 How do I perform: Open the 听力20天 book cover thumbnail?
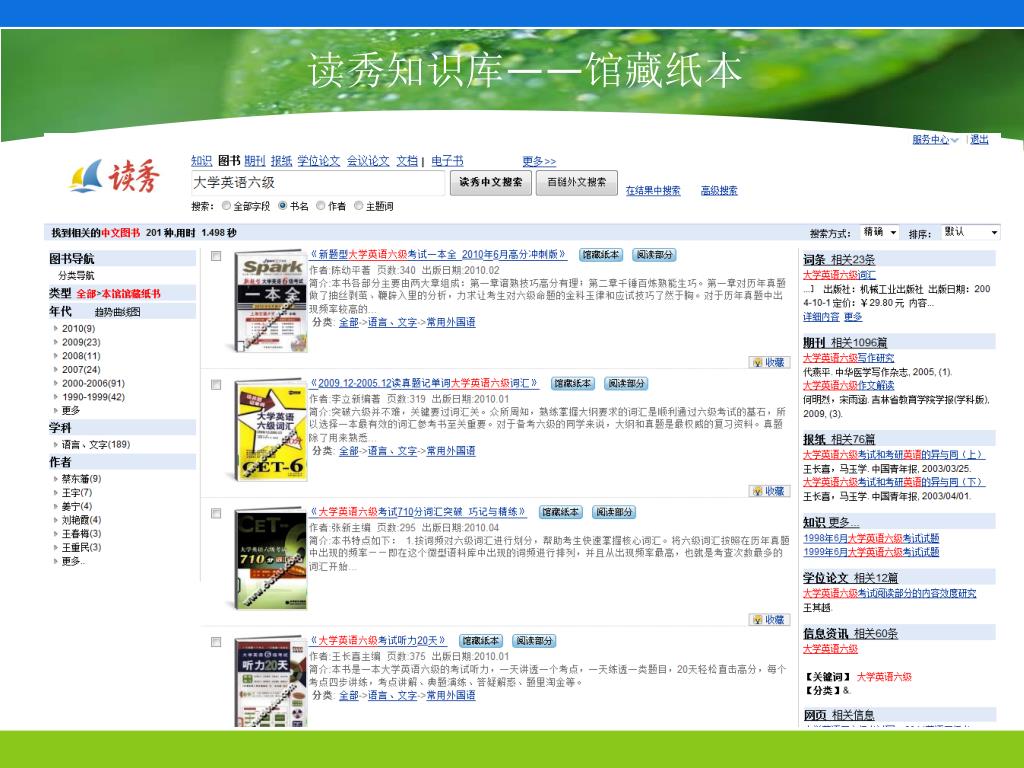pyautogui.click(x=271, y=681)
